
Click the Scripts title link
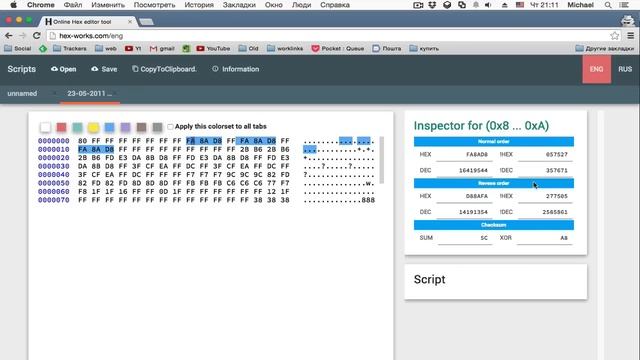click(x=21, y=69)
